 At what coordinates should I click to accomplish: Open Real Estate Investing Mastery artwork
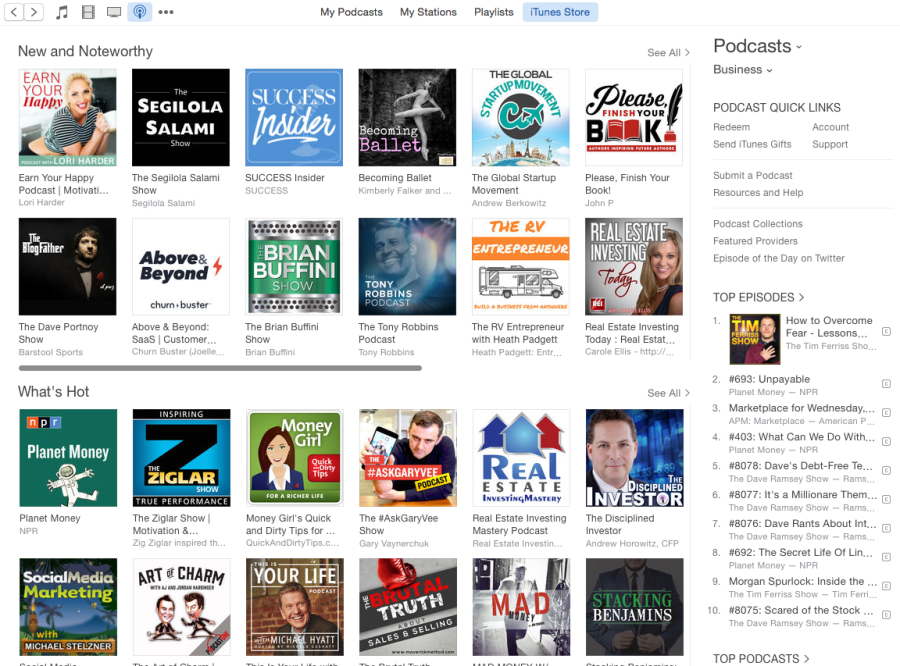[521, 458]
